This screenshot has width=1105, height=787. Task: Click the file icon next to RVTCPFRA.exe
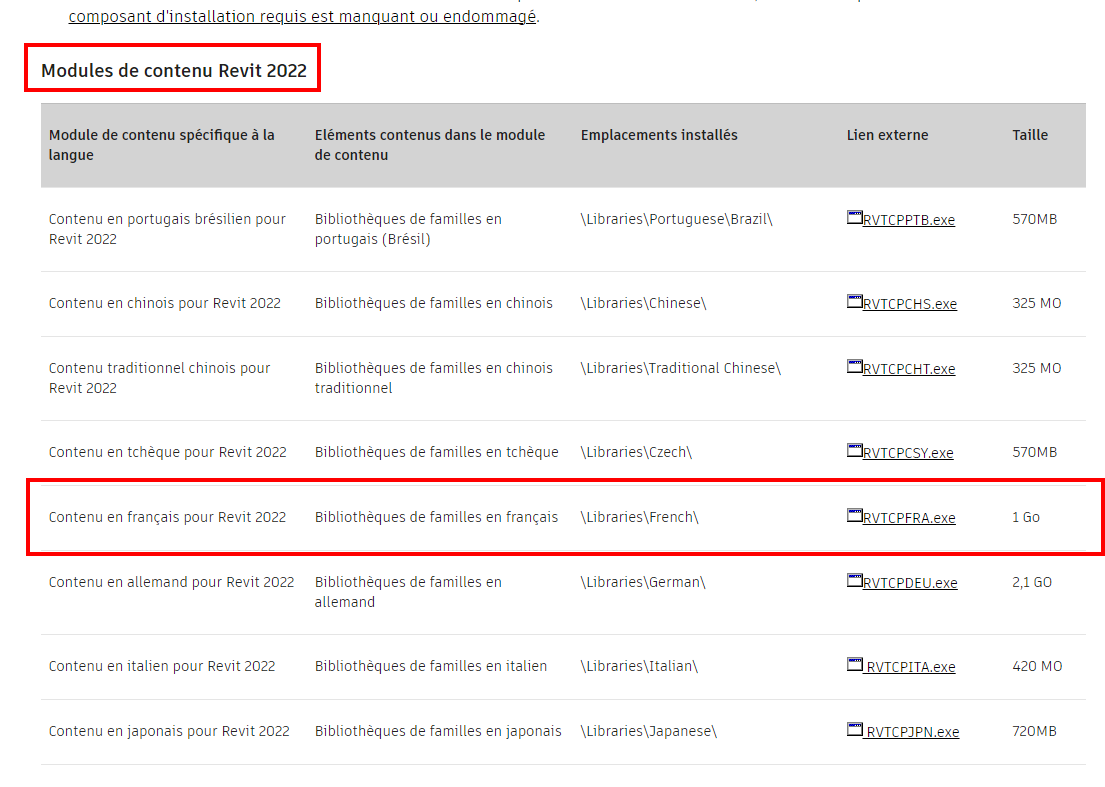[x=854, y=516]
